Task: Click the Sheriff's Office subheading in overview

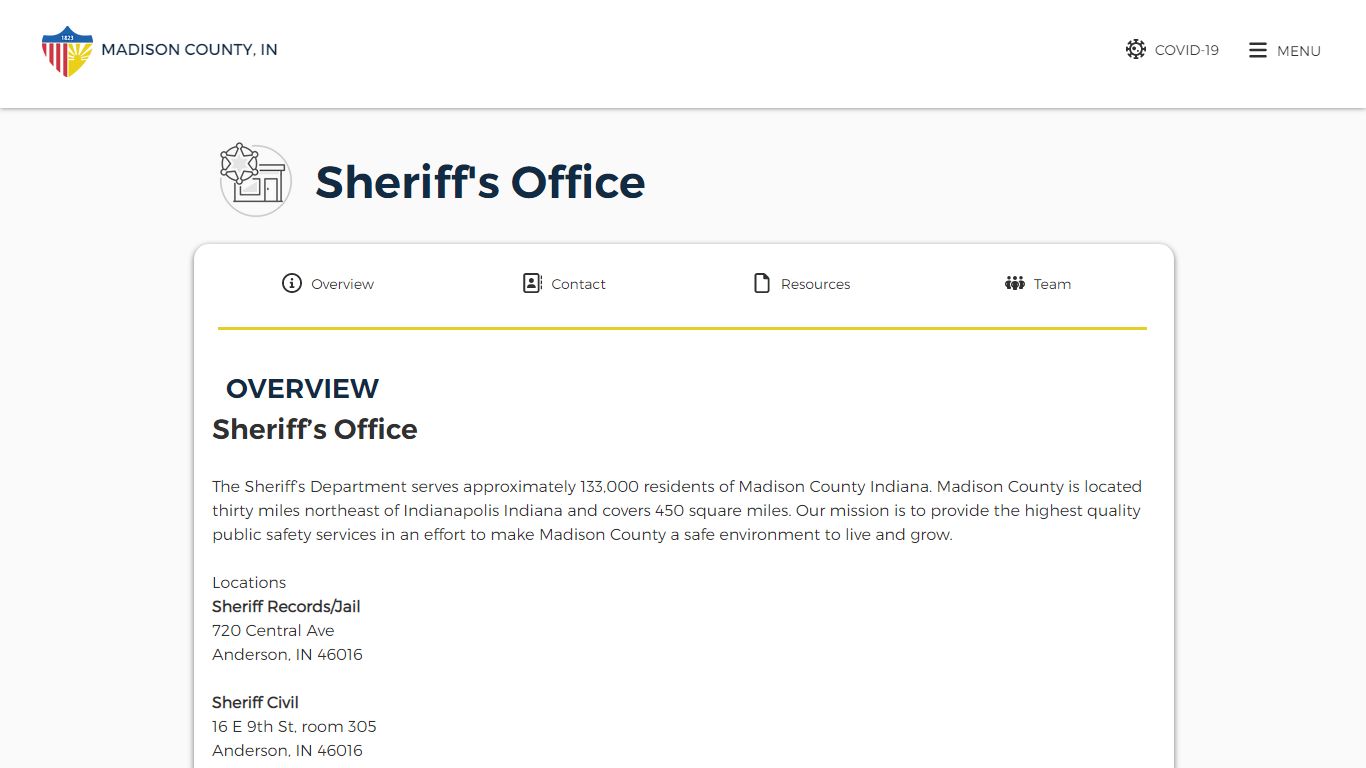Action: 315,429
